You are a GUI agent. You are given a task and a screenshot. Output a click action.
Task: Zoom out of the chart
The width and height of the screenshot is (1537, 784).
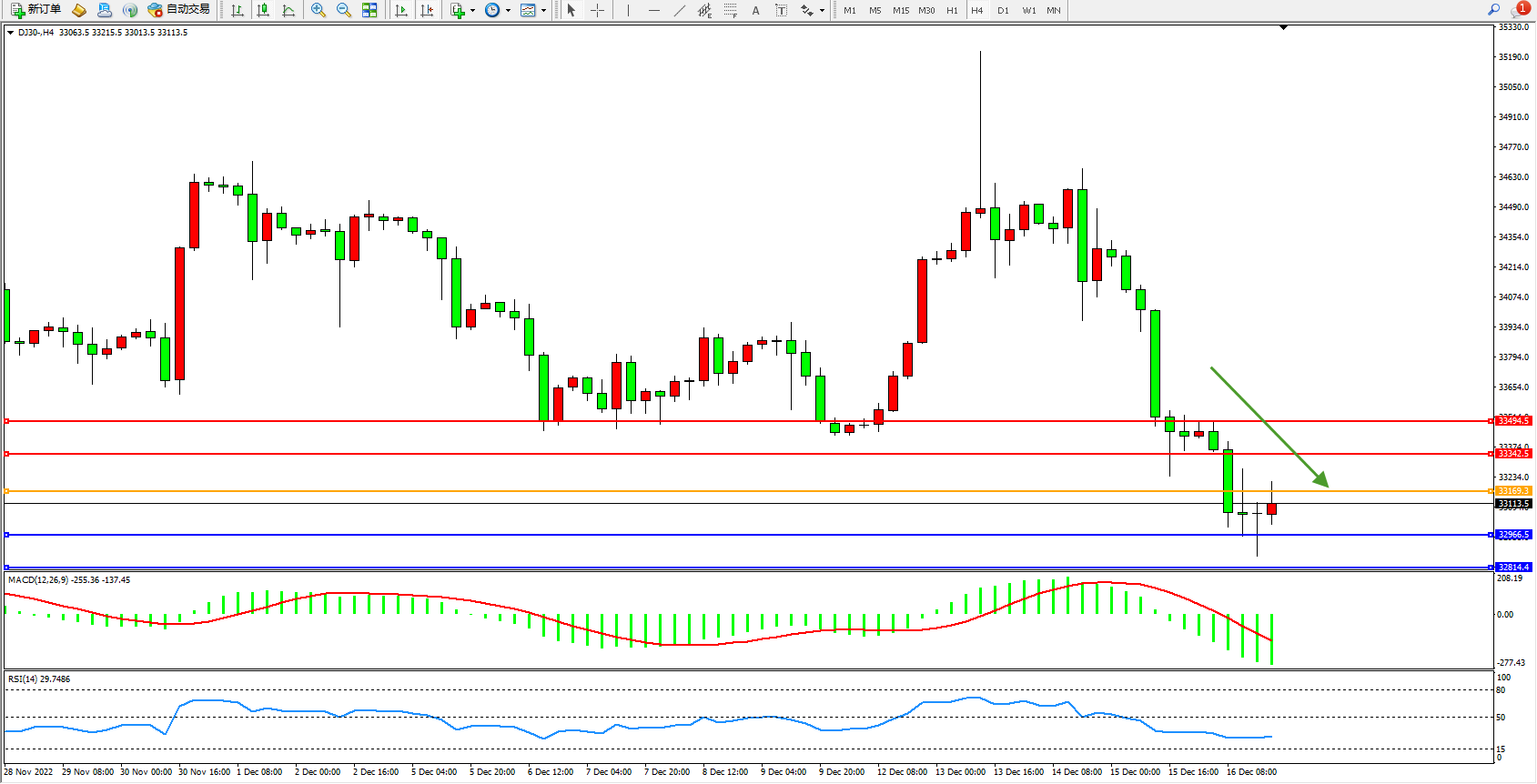[344, 10]
